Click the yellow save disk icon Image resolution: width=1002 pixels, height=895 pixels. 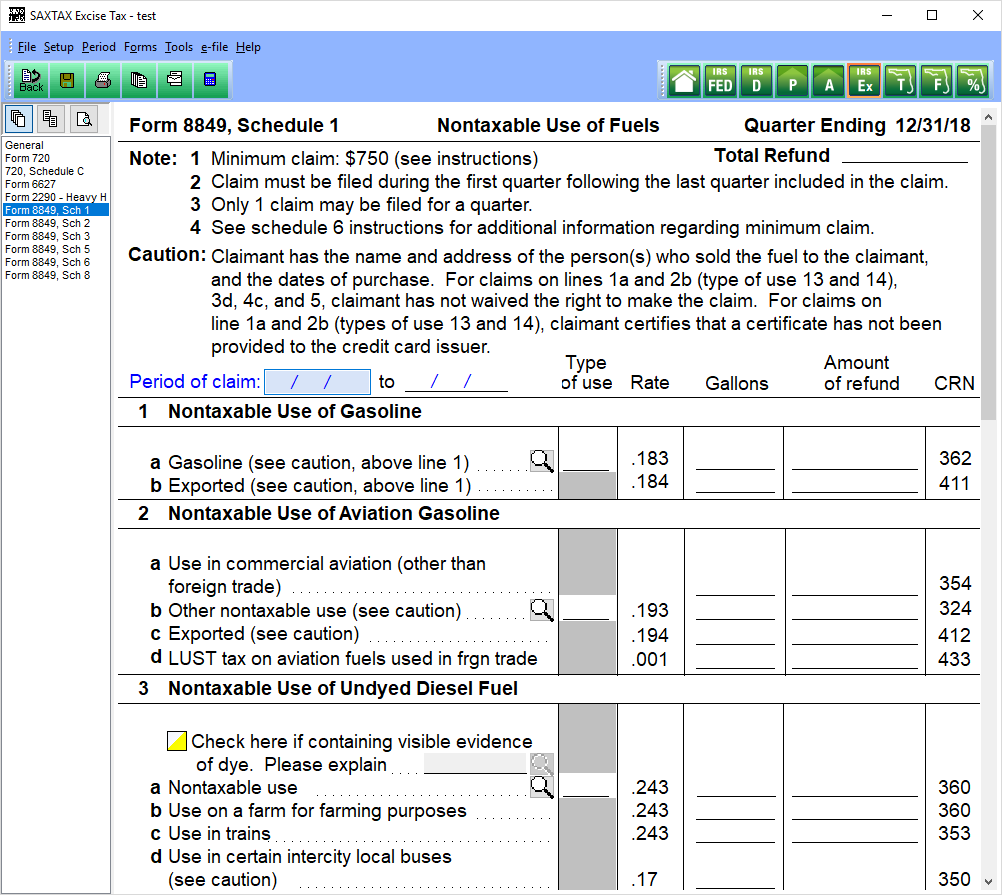click(66, 80)
